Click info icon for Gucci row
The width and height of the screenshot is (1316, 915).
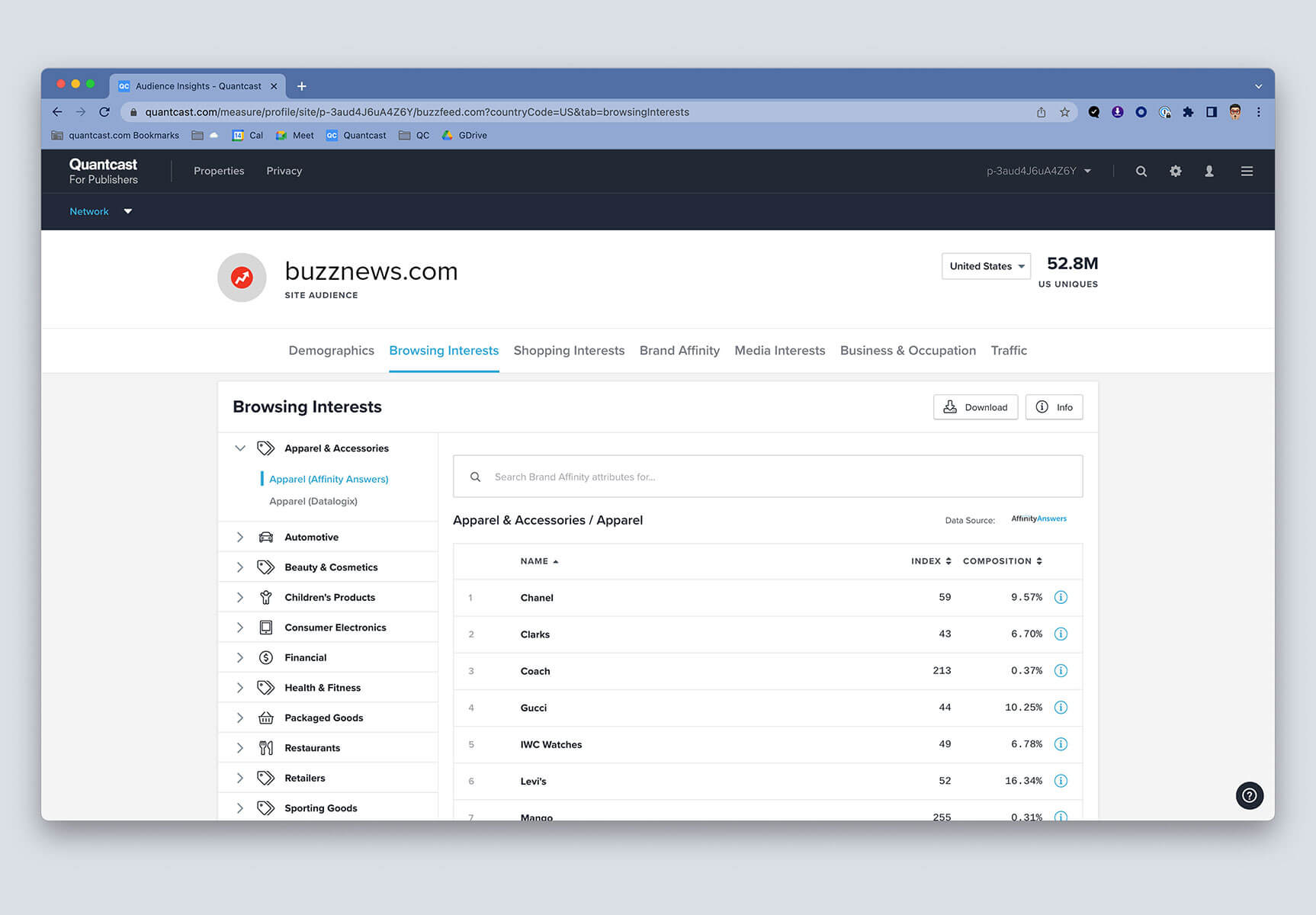tap(1061, 708)
